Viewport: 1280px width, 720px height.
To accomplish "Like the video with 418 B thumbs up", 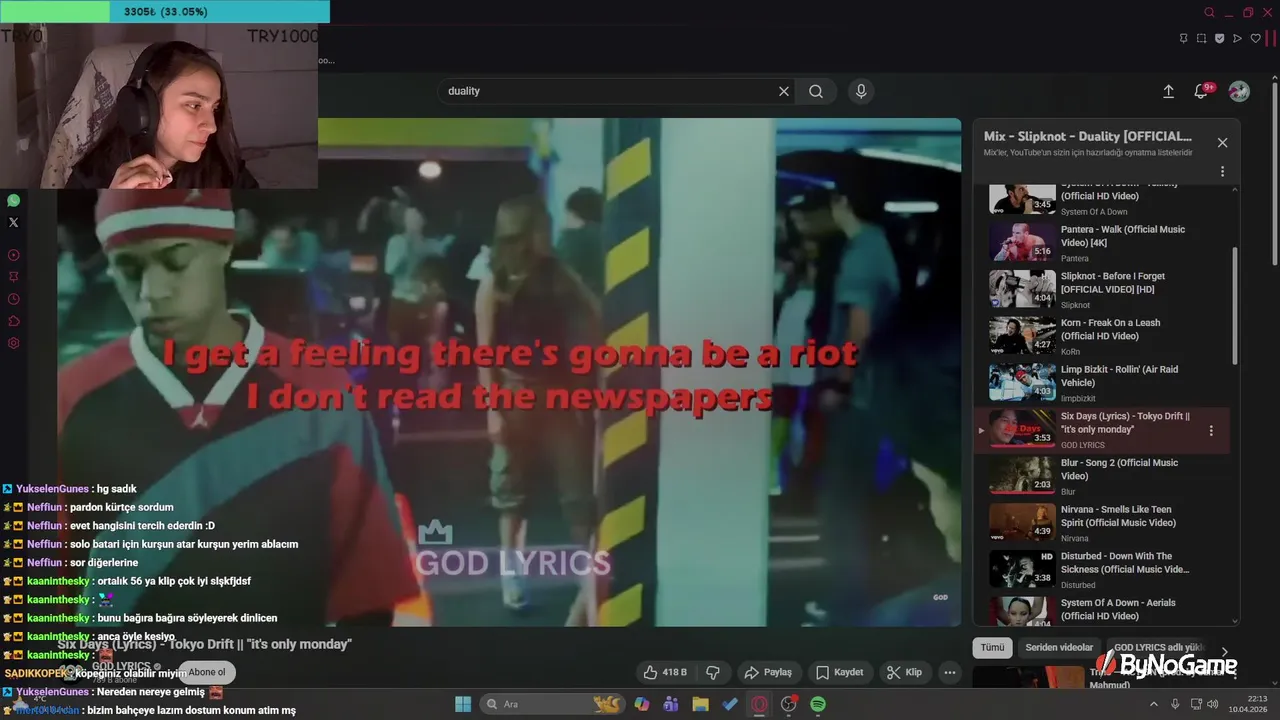I will point(665,672).
